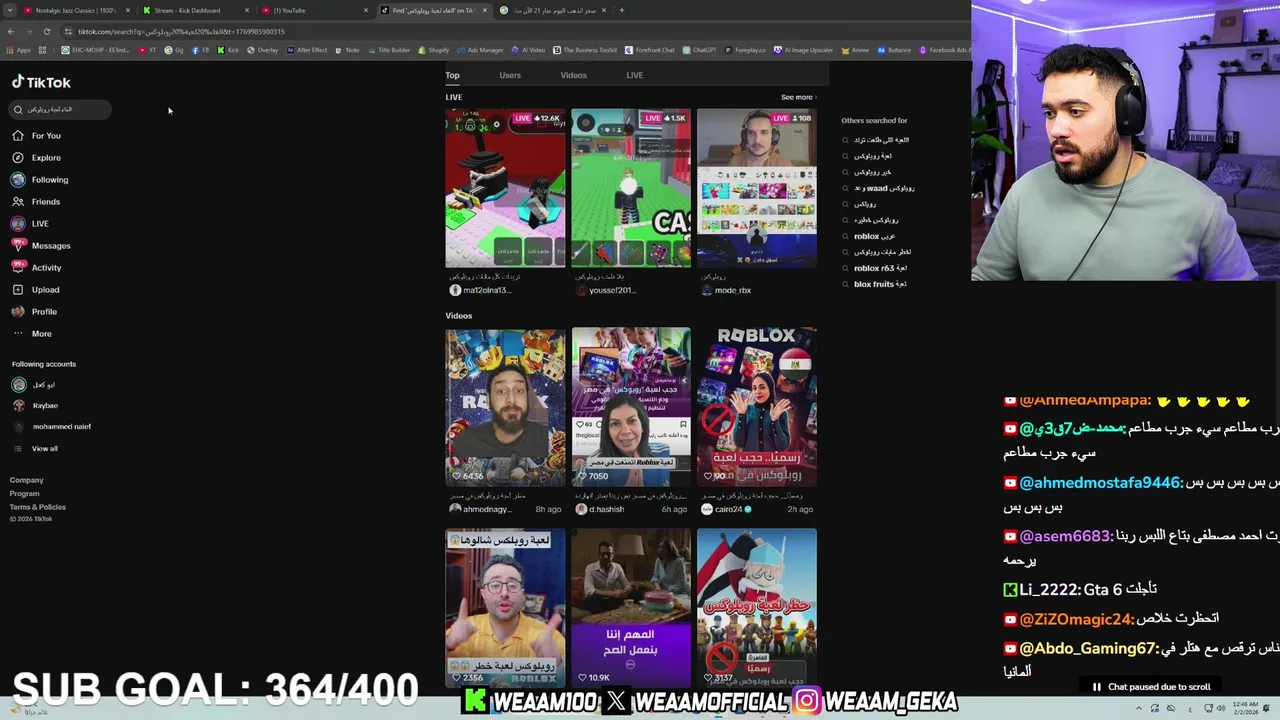Image resolution: width=1280 pixels, height=720 pixels.
Task: Open the ChatGPT bookmark
Action: coord(700,50)
